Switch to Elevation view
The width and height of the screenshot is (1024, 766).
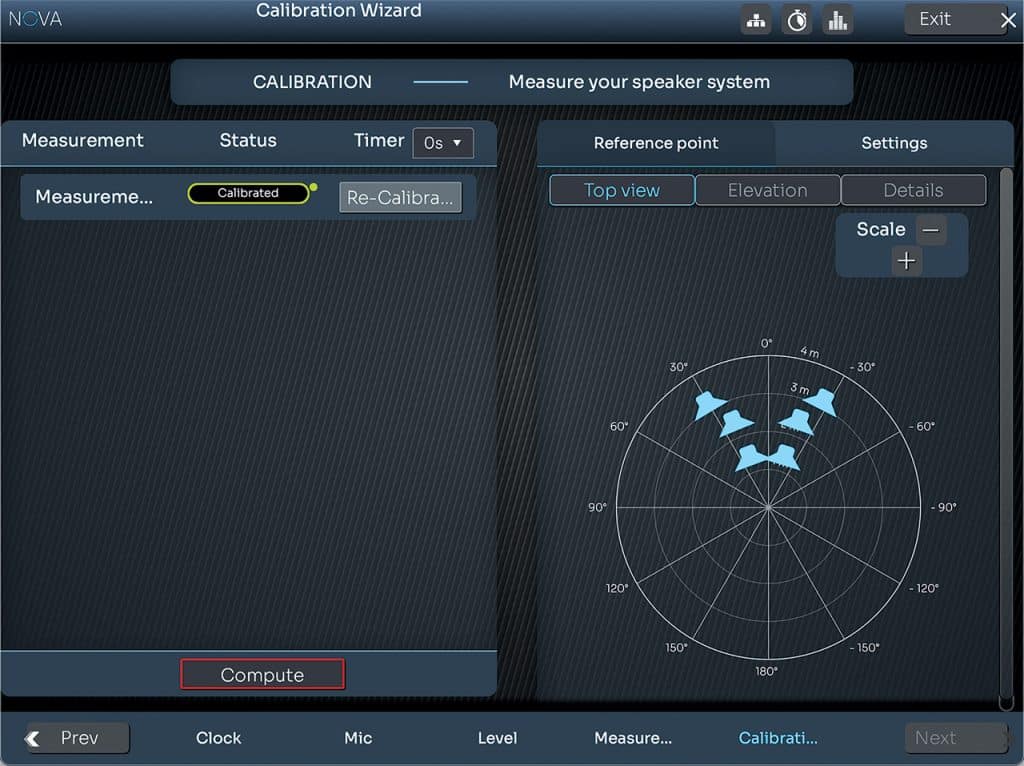tap(767, 191)
